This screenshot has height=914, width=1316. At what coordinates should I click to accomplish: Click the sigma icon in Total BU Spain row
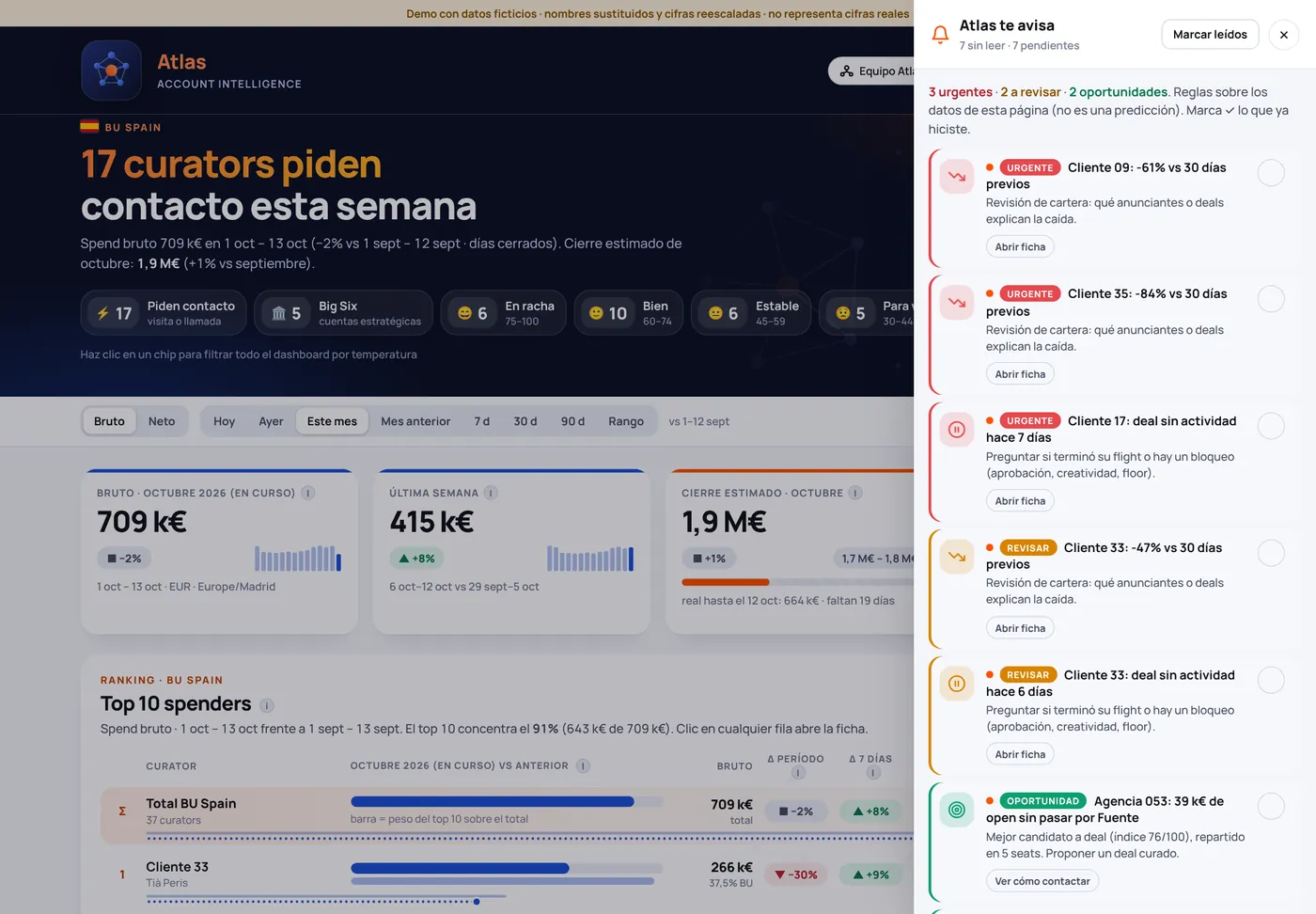coord(122,811)
